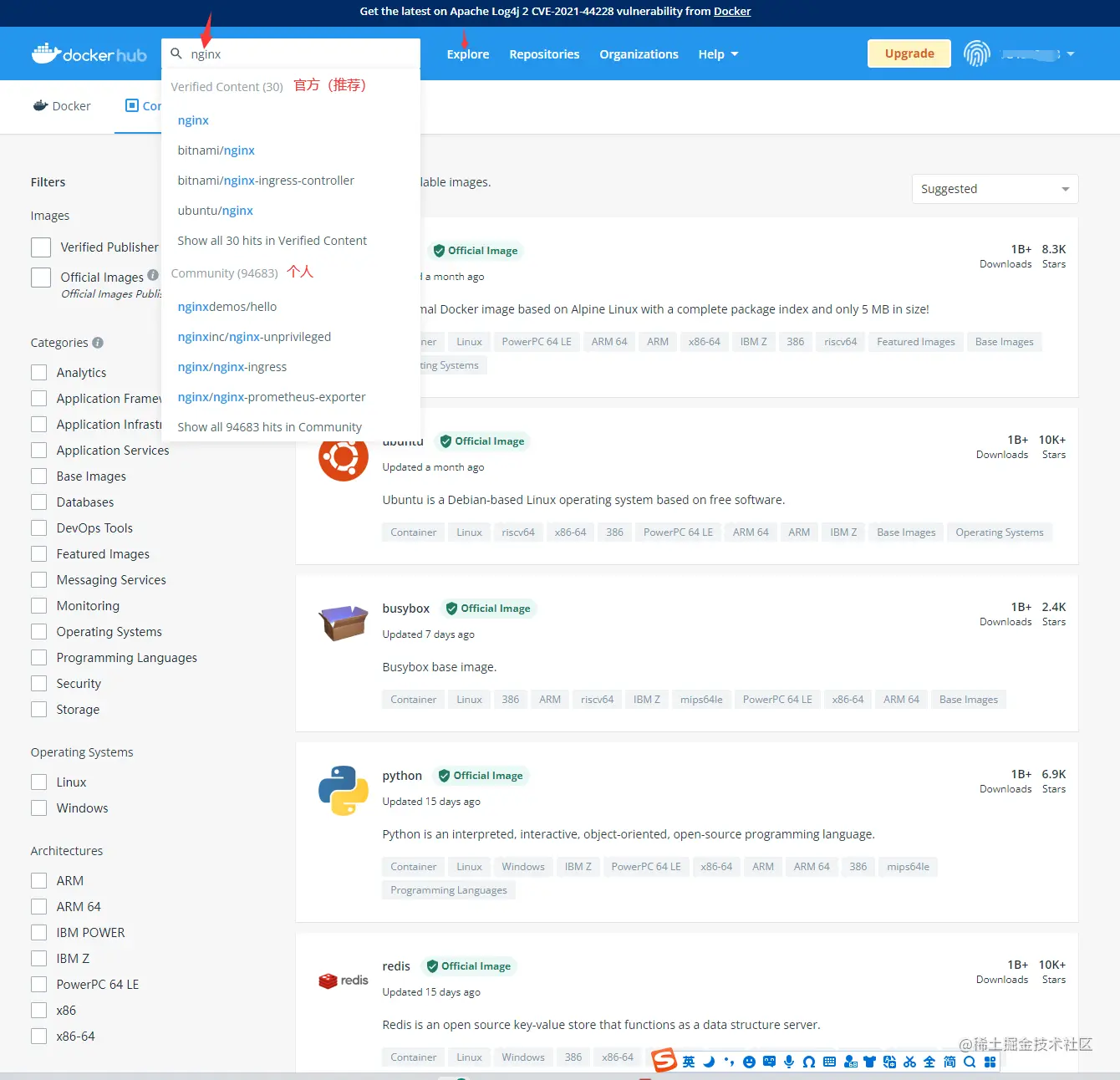1120x1080 pixels.
Task: Toggle the IME English mode icon
Action: point(689,1062)
